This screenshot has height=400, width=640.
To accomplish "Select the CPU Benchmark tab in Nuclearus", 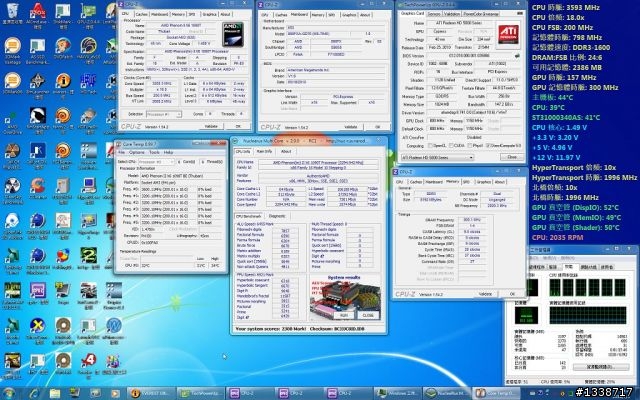I will (x=250, y=216).
